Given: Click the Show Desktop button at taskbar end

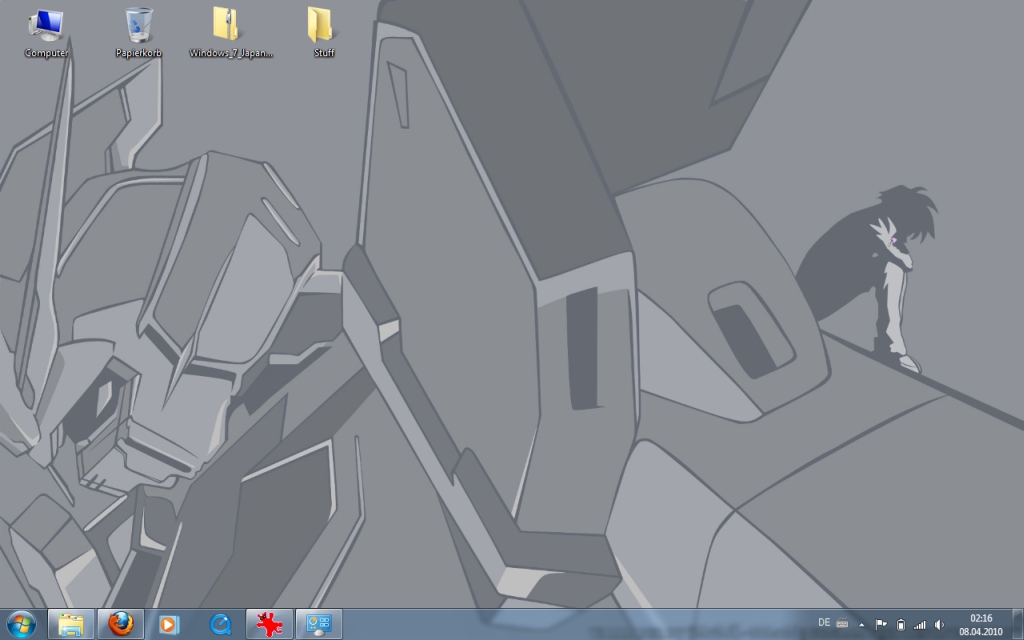Looking at the screenshot, I should (x=1017, y=625).
